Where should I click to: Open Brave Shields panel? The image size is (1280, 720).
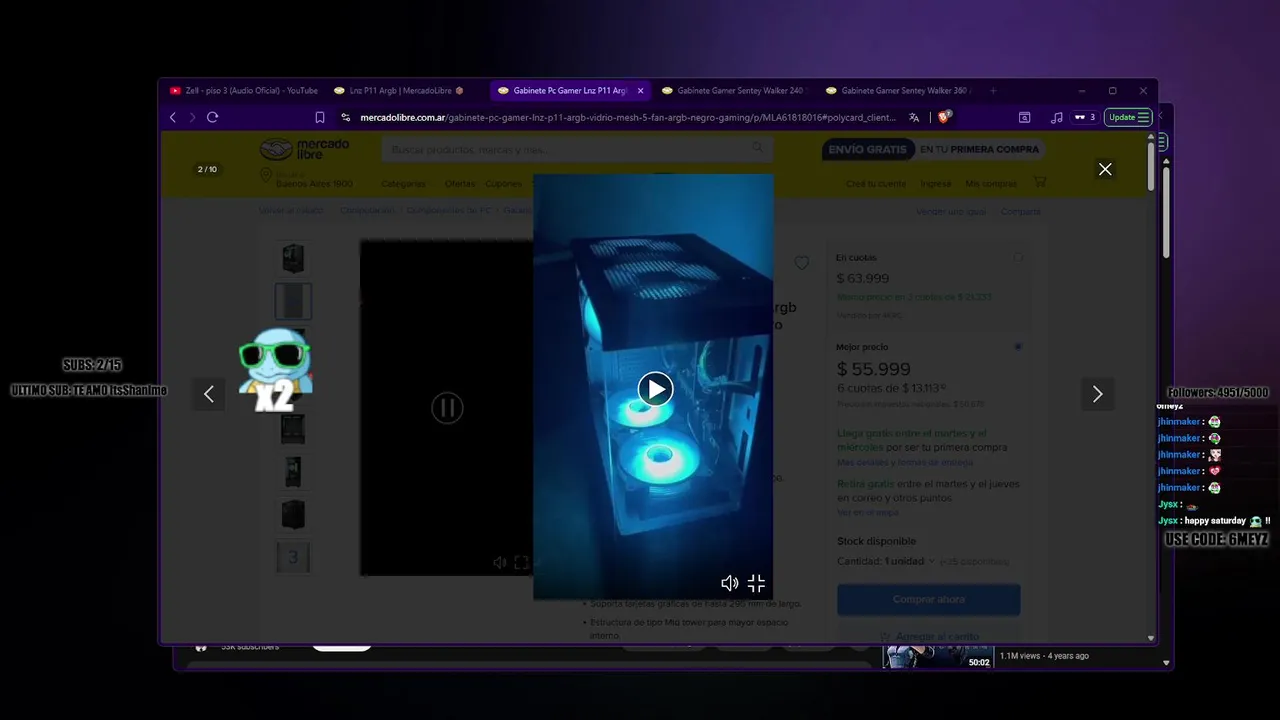[943, 117]
